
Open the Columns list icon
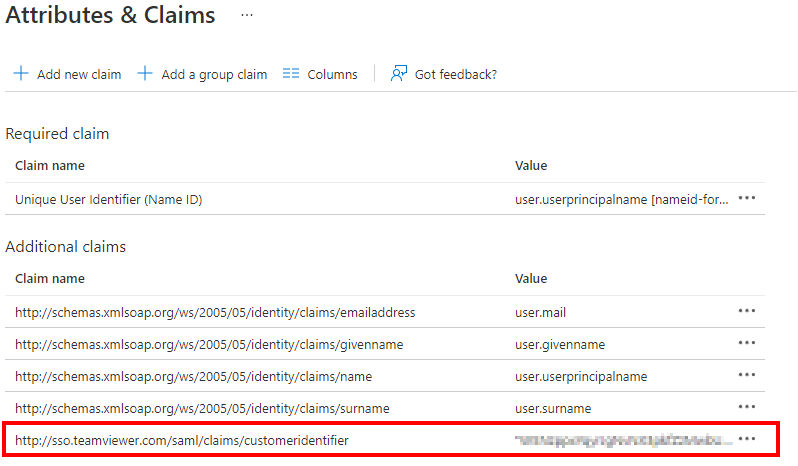click(x=291, y=74)
